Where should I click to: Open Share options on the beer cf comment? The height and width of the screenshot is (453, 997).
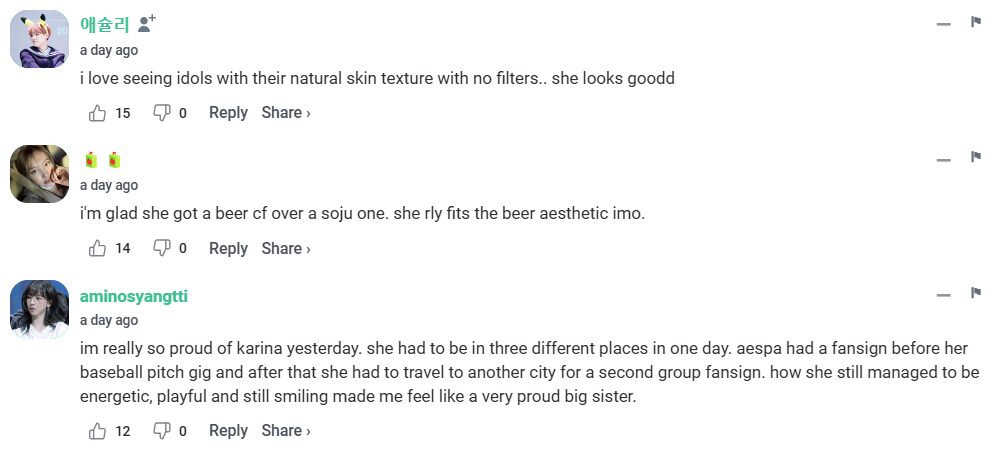tap(285, 248)
